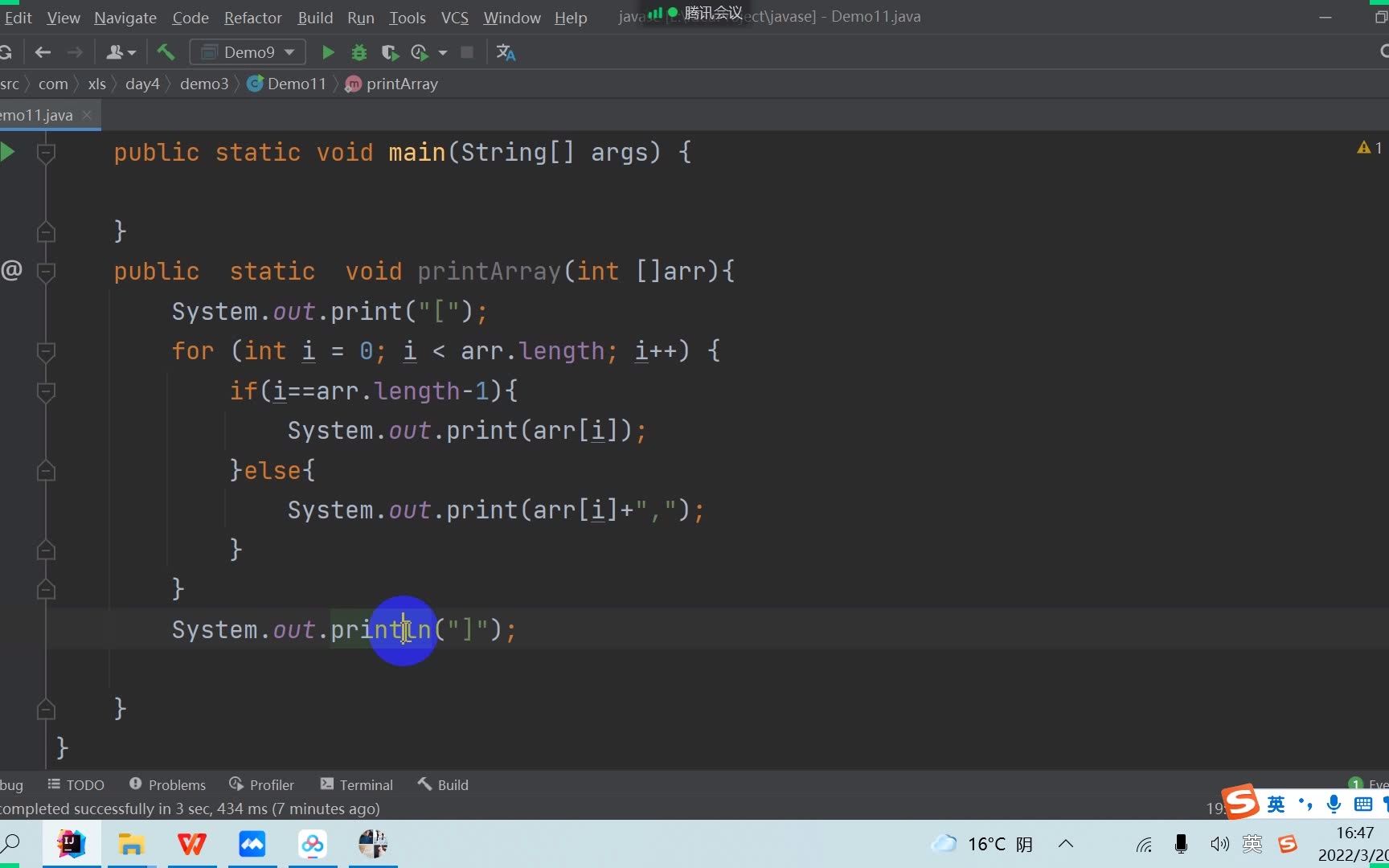The image size is (1389, 868).
Task: Open the VCS menu
Action: tap(455, 18)
